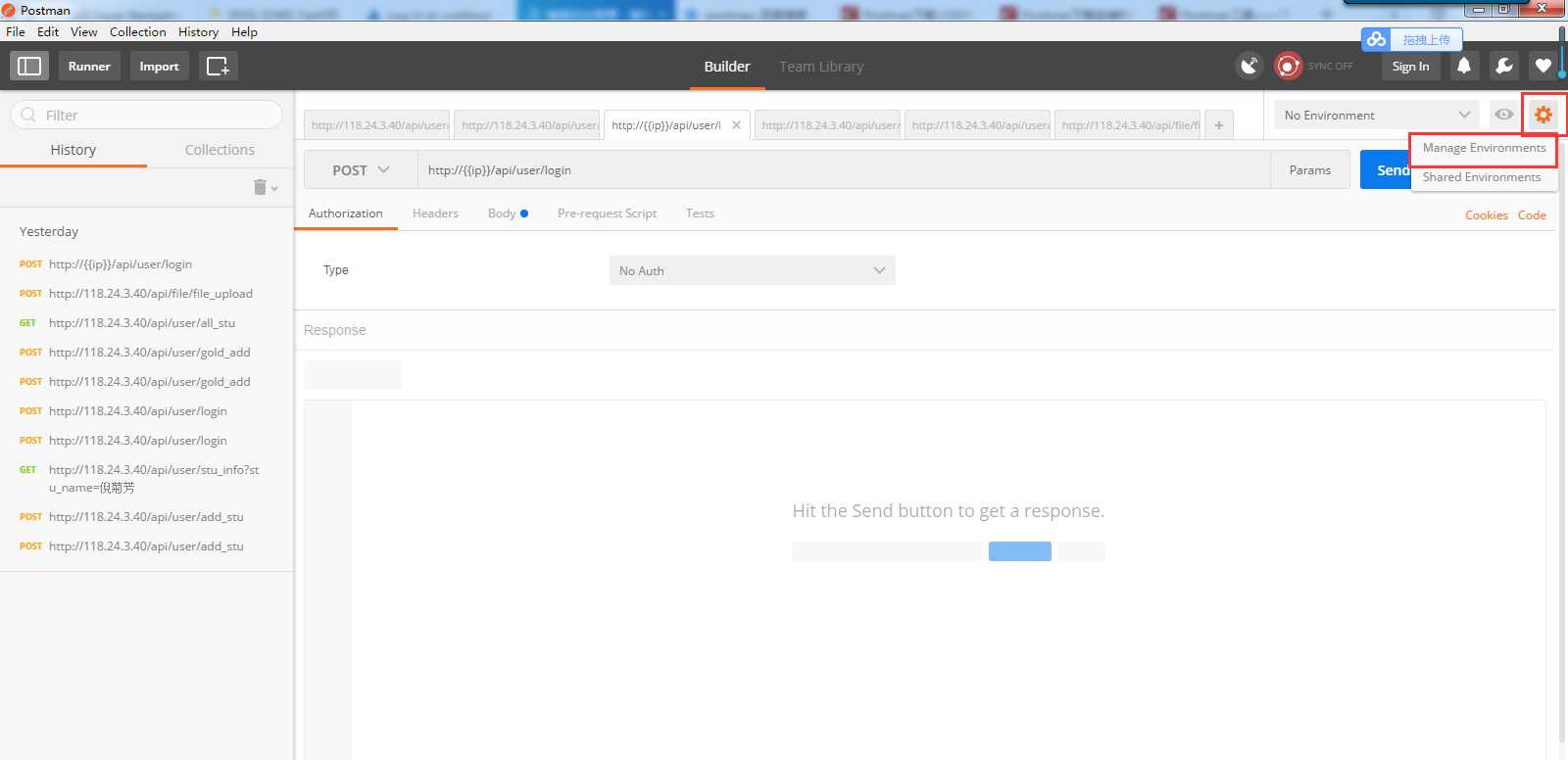This screenshot has height=760, width=1568.
Task: Select the Collections sidebar tab
Action: tap(220, 150)
